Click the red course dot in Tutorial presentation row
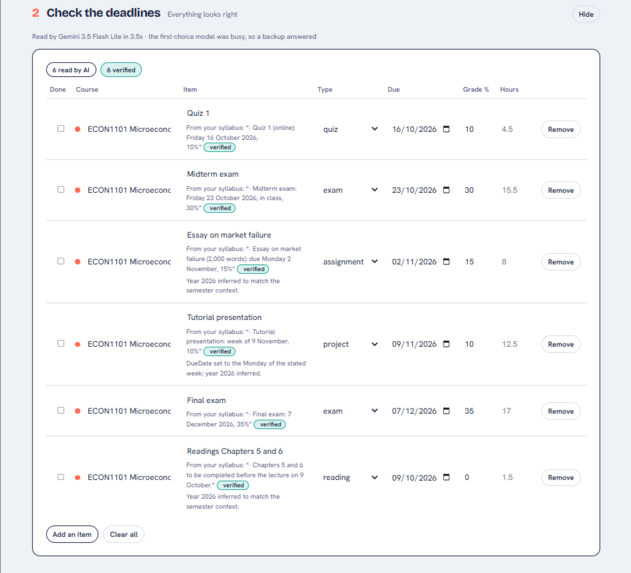Screen dimensions: 631x573 coord(78,344)
